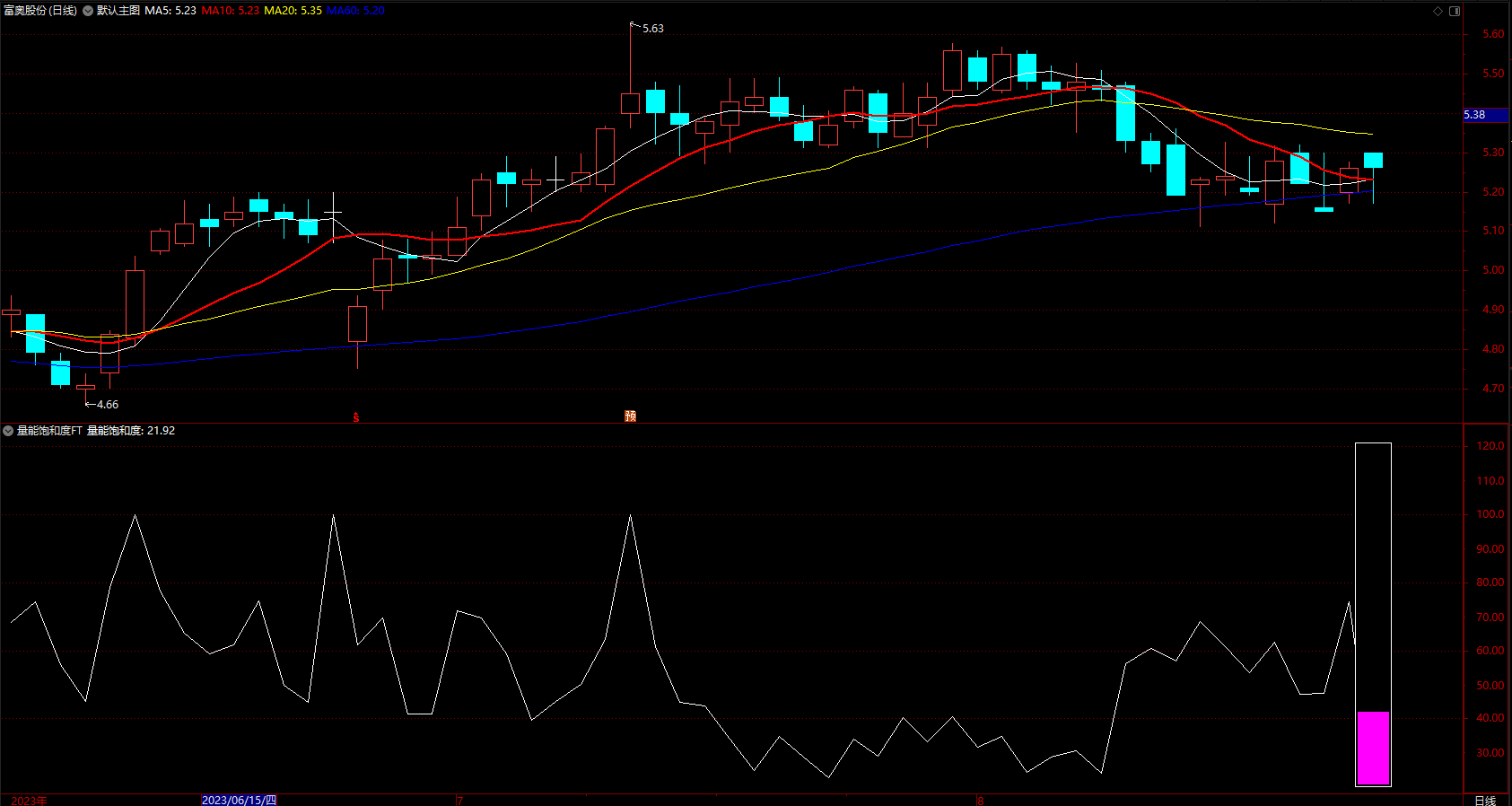Viewport: 1512px width, 806px height.
Task: Select the MA10: 5.23 indicator label
Action: [x=231, y=11]
